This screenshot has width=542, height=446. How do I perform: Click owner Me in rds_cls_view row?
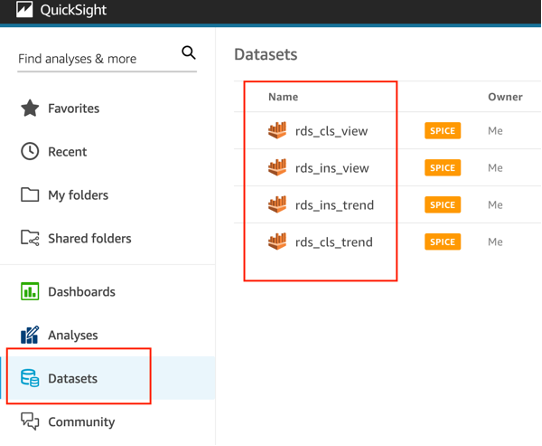495,131
